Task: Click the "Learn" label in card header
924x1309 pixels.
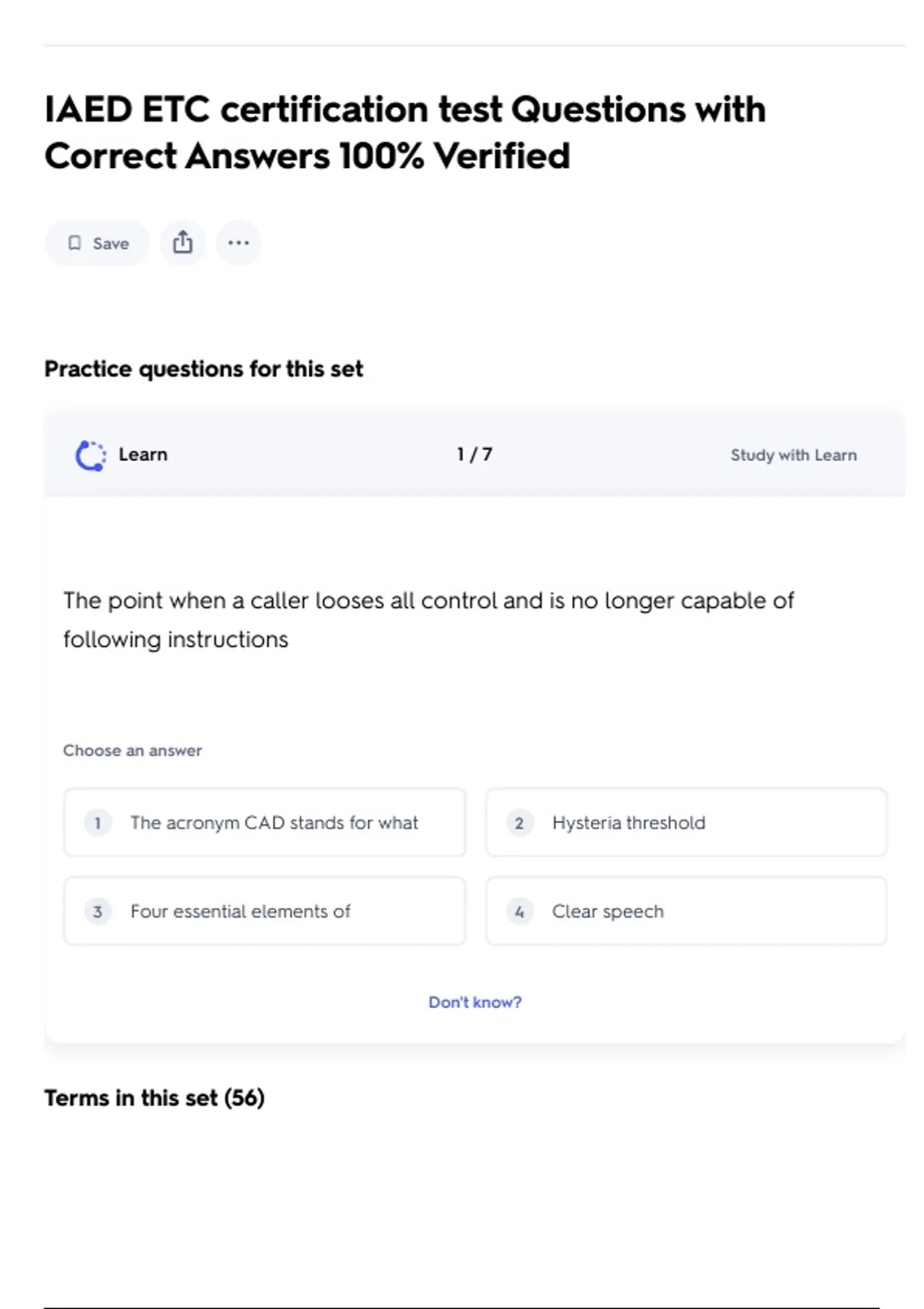Action: 143,454
